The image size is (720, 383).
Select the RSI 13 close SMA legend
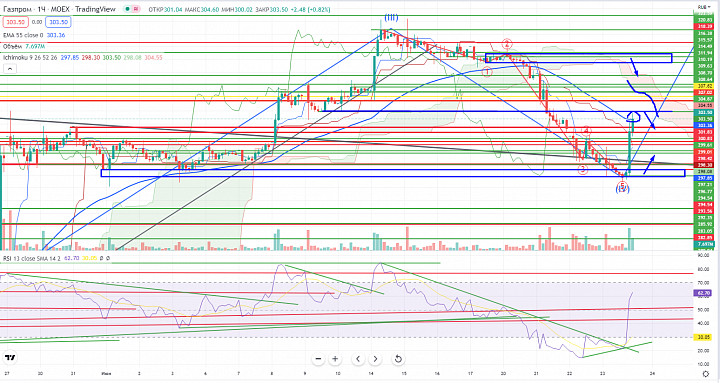(33, 259)
